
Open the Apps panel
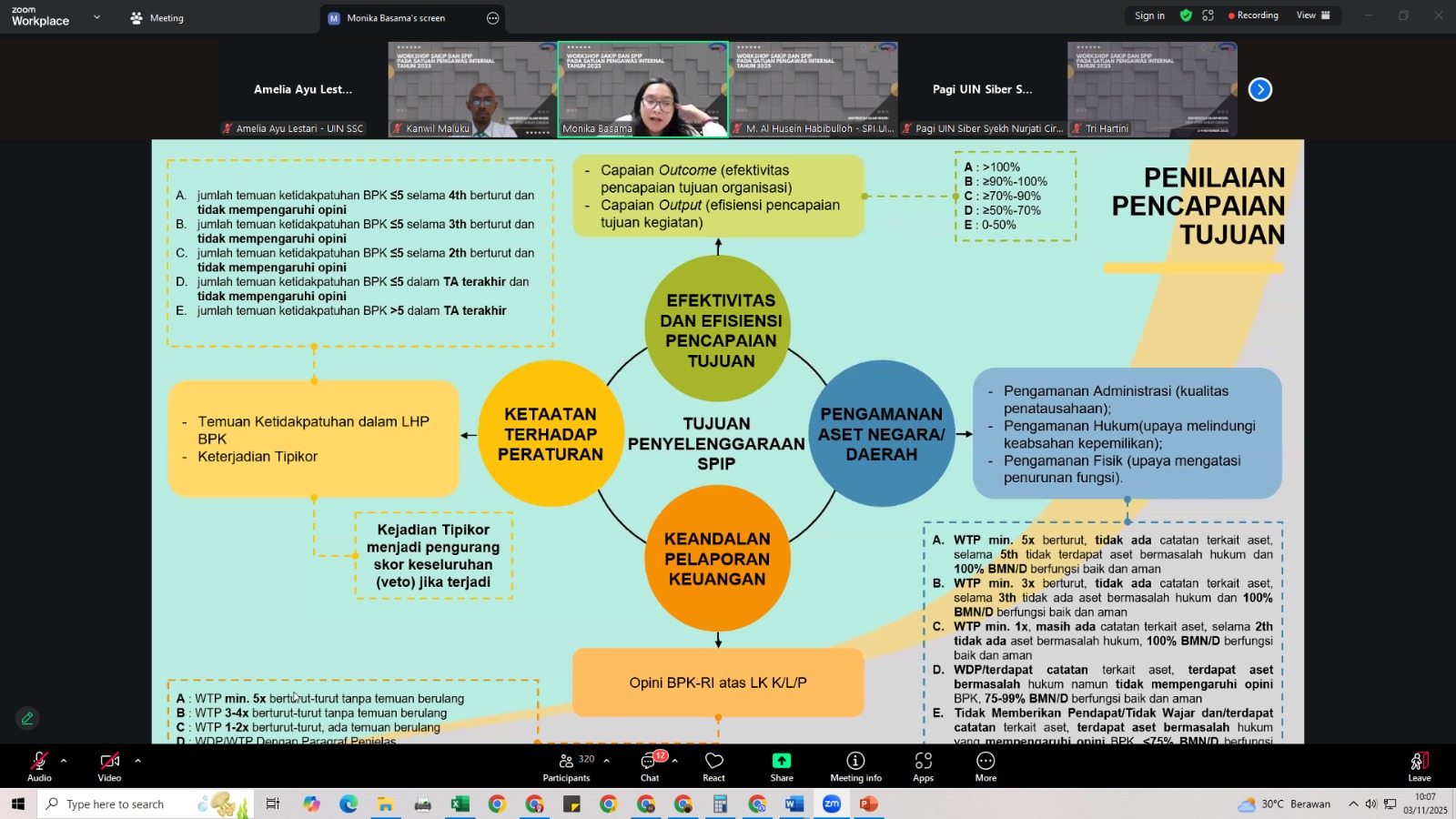pyautogui.click(x=923, y=766)
